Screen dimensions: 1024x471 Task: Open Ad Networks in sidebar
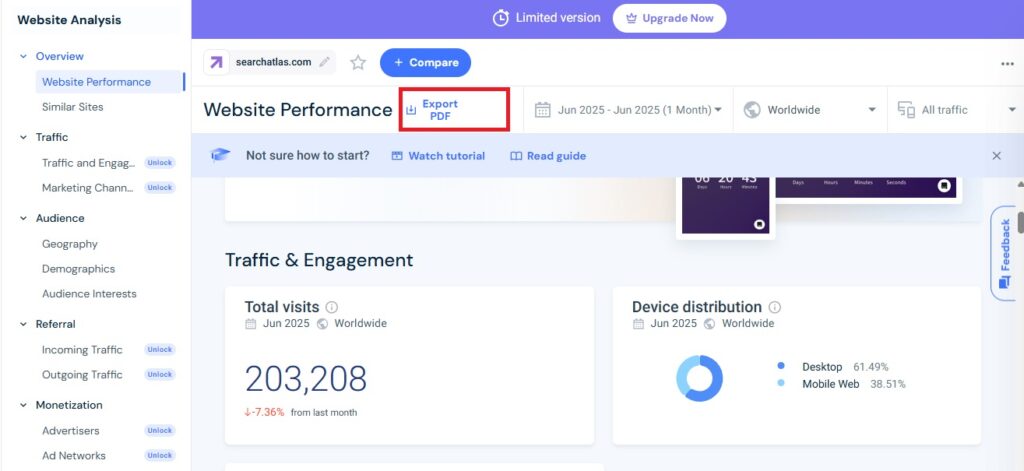pyautogui.click(x=74, y=455)
